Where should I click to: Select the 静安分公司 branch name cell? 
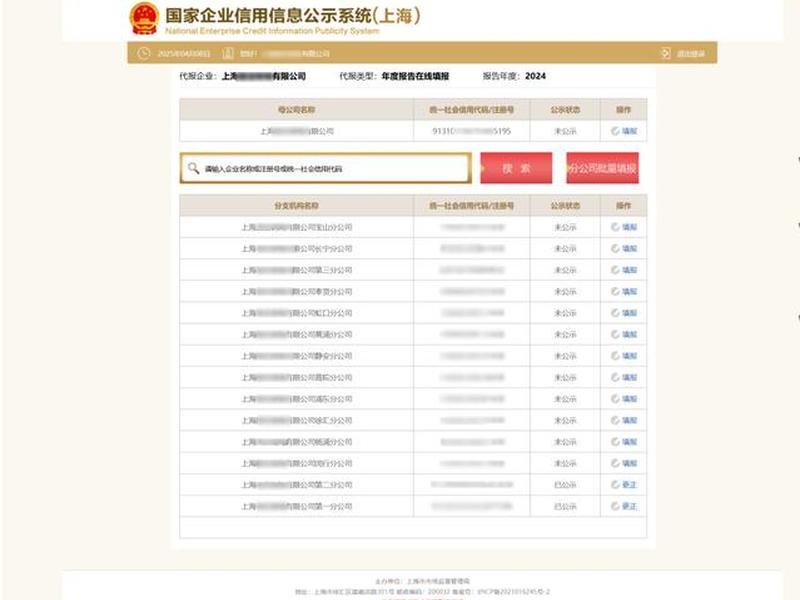point(296,356)
